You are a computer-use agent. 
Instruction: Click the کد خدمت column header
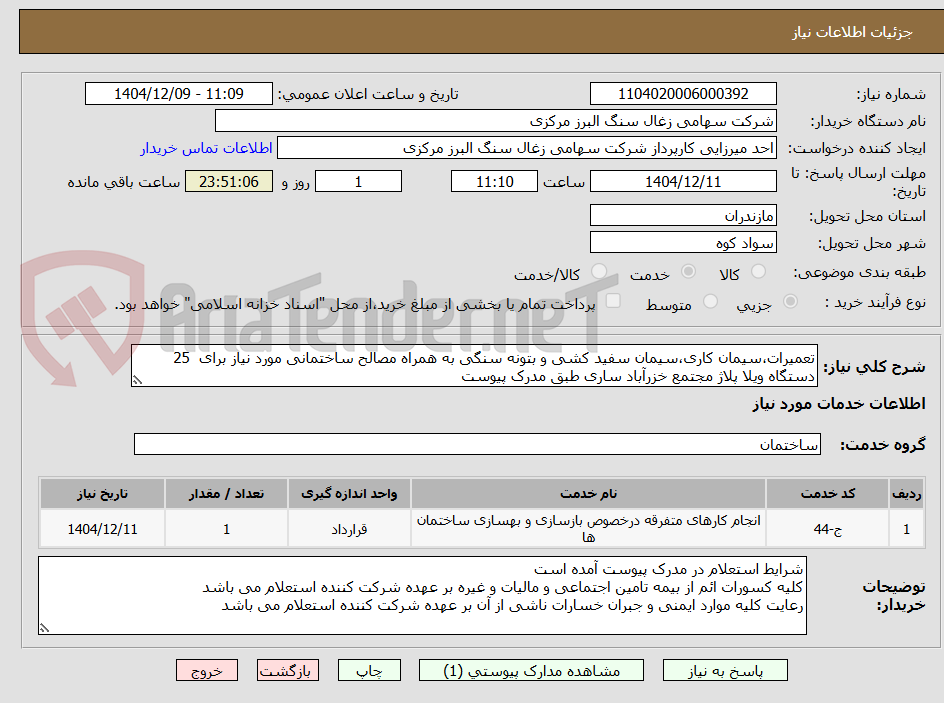point(827,494)
